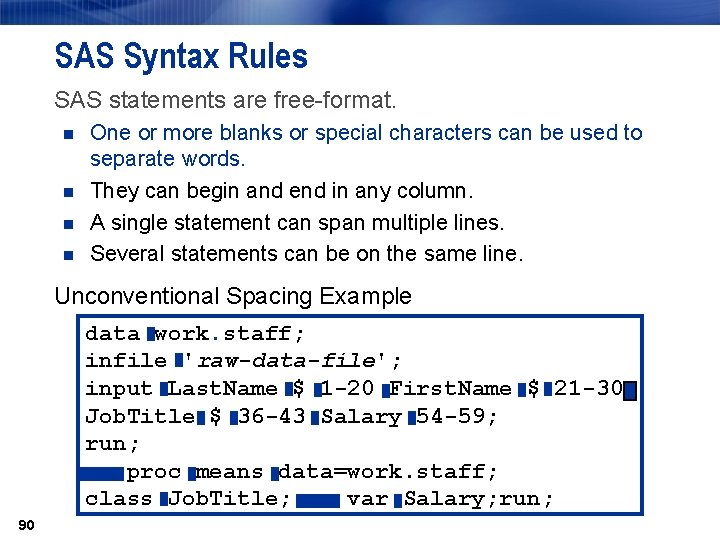
Task: Click the word 'infile' in the code
Action: click(x=126, y=361)
